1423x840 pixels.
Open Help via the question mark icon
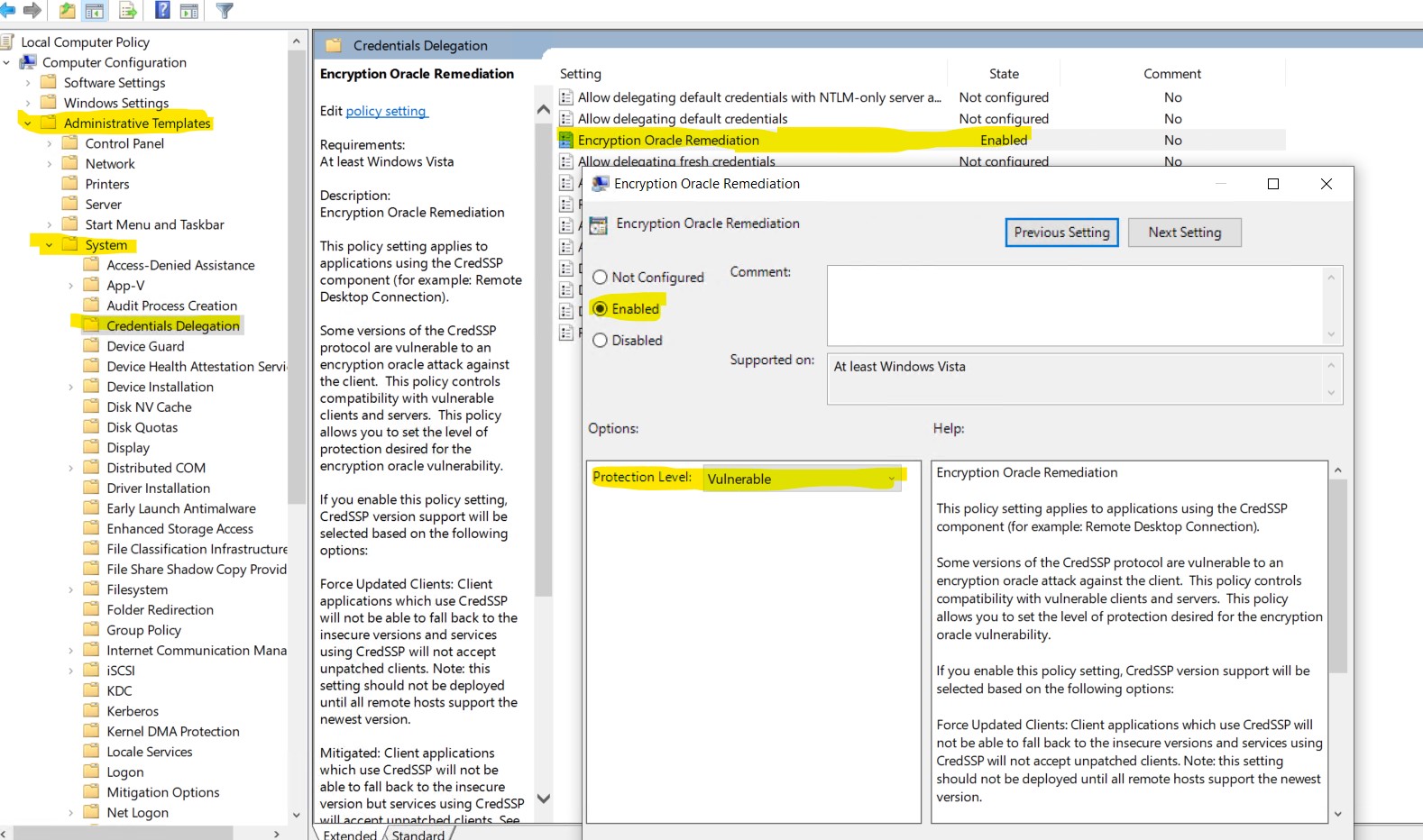click(x=162, y=10)
